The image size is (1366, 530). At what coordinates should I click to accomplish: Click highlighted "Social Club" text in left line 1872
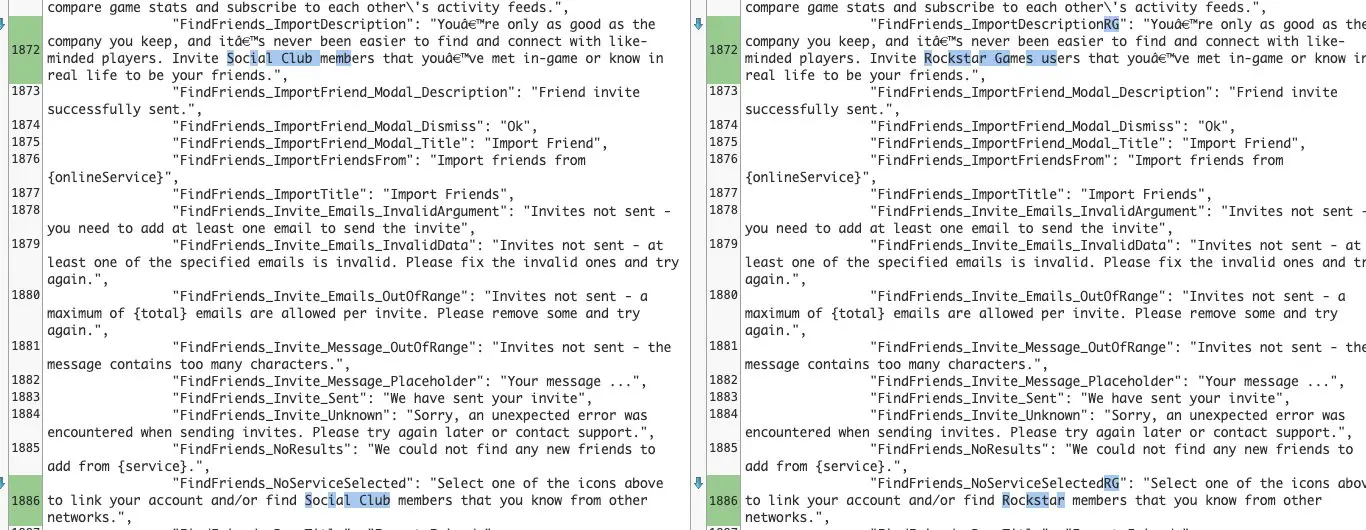click(272, 58)
